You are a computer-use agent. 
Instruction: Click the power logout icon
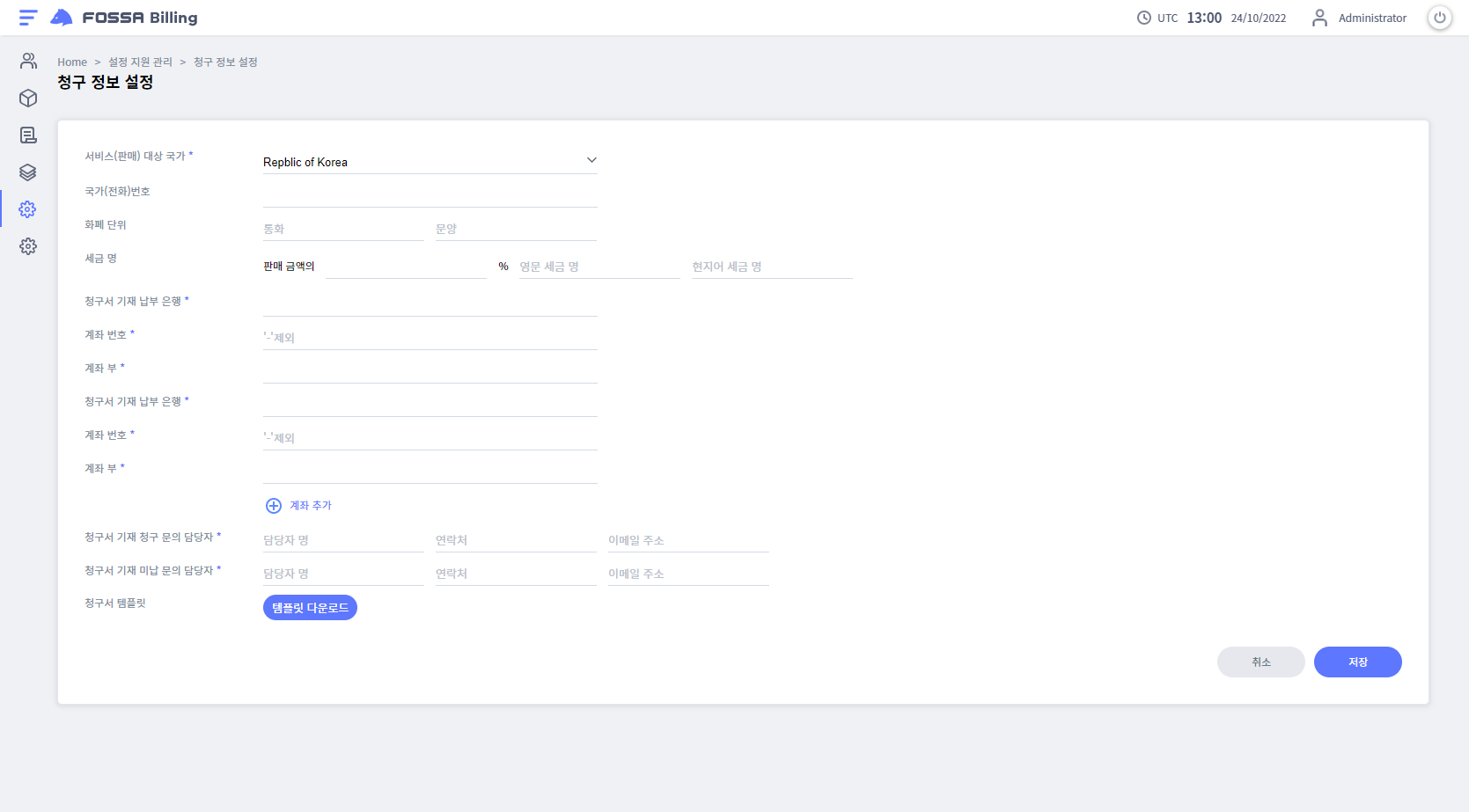[1439, 18]
